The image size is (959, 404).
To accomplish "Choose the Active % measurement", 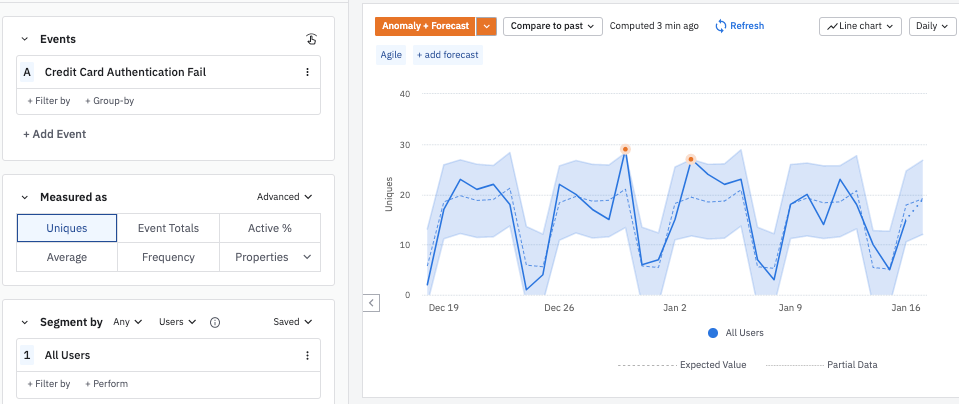I will tap(269, 228).
